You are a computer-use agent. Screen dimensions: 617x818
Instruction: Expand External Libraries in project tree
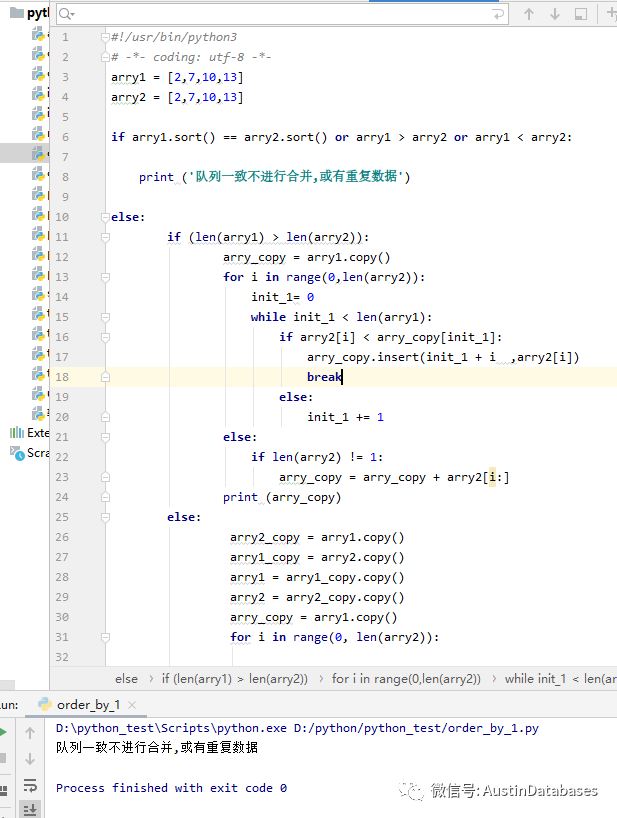[x=30, y=433]
